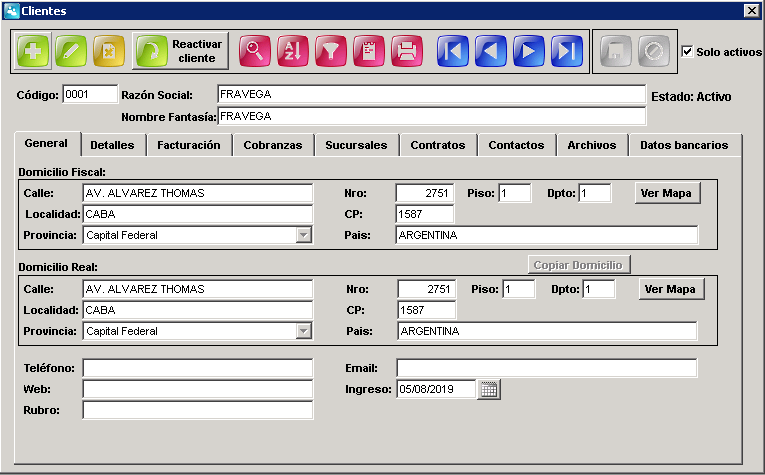Expand Provincia dropdown in Domicilio Fiscal

[x=303, y=235]
